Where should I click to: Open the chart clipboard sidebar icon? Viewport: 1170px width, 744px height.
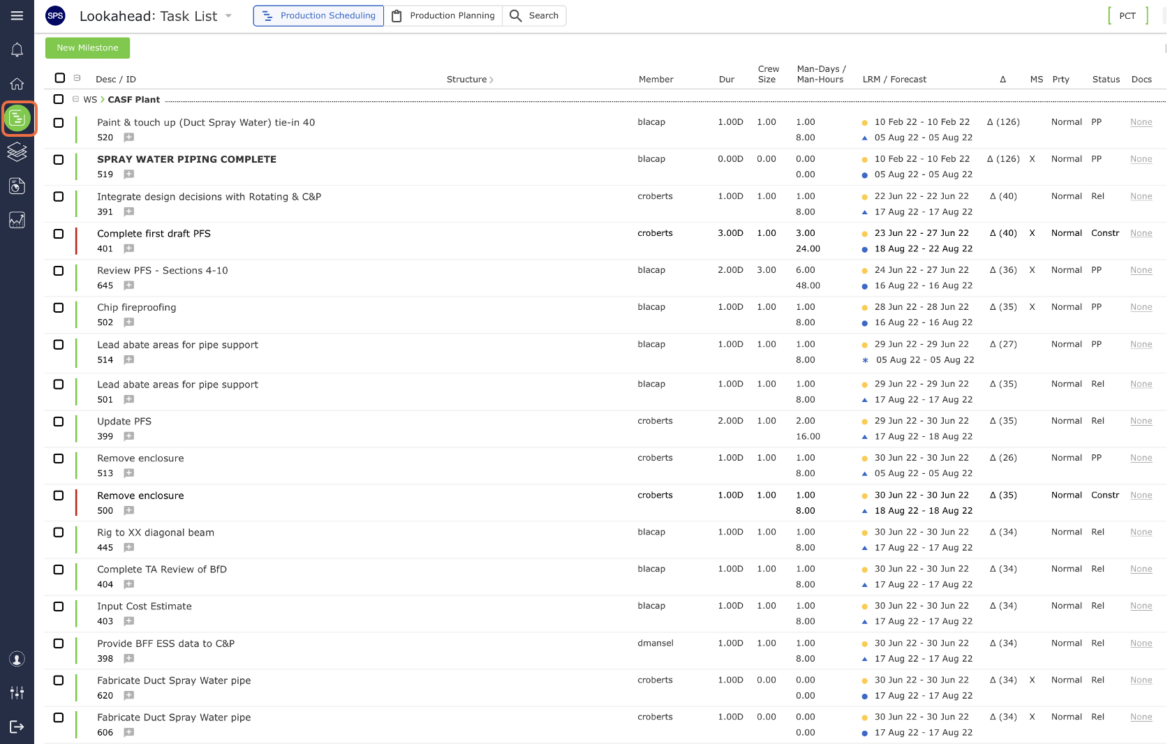16,186
